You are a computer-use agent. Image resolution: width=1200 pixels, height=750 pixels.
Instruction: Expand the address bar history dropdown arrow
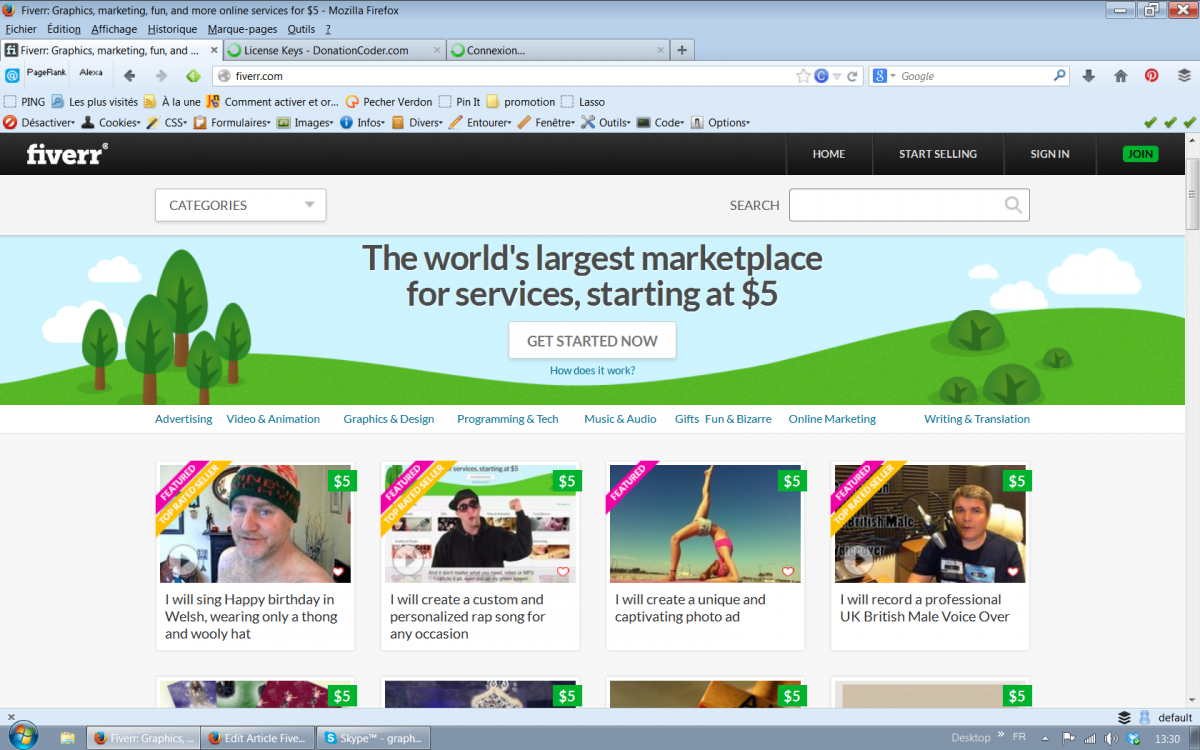click(838, 76)
